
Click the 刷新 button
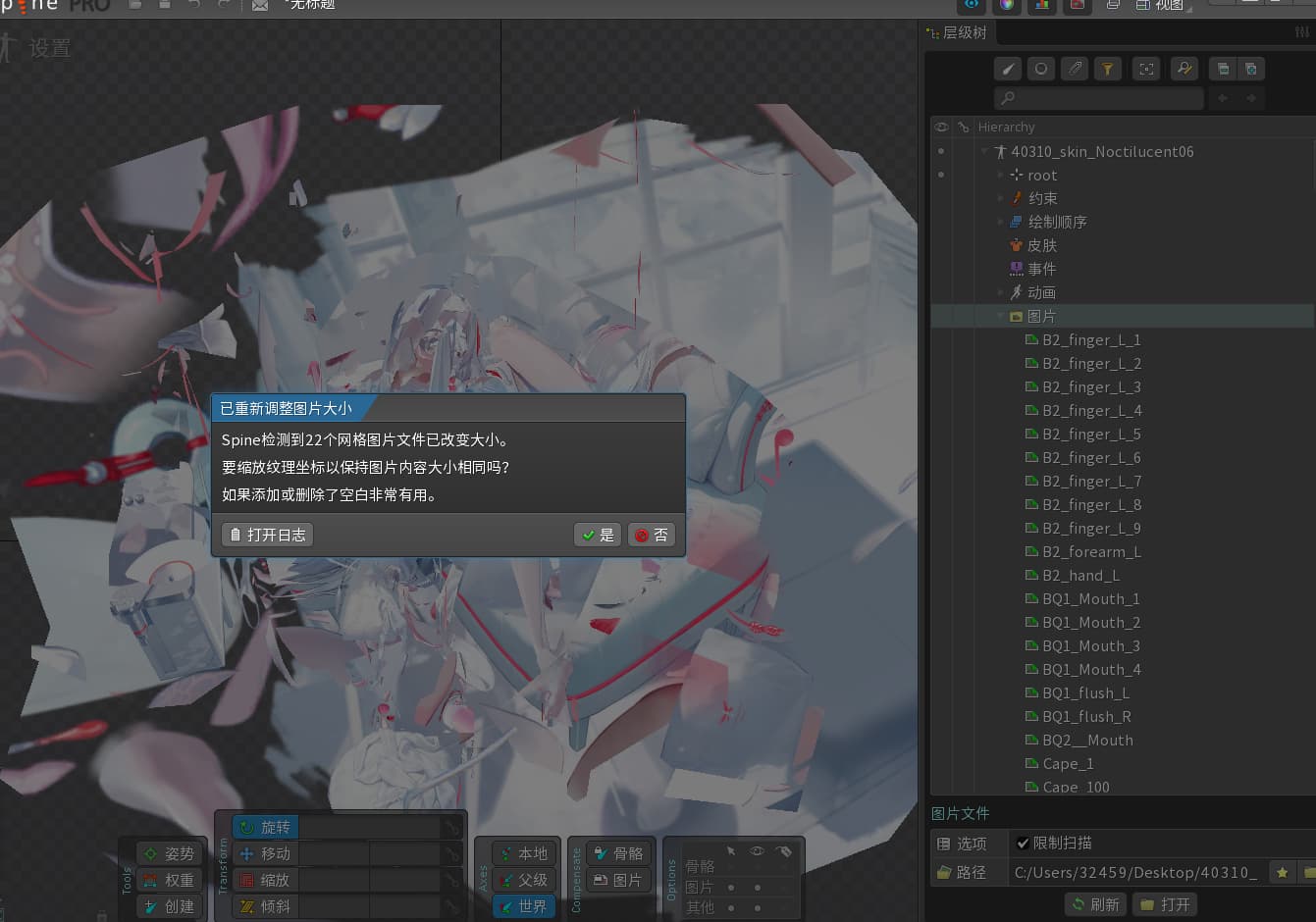(x=1095, y=904)
